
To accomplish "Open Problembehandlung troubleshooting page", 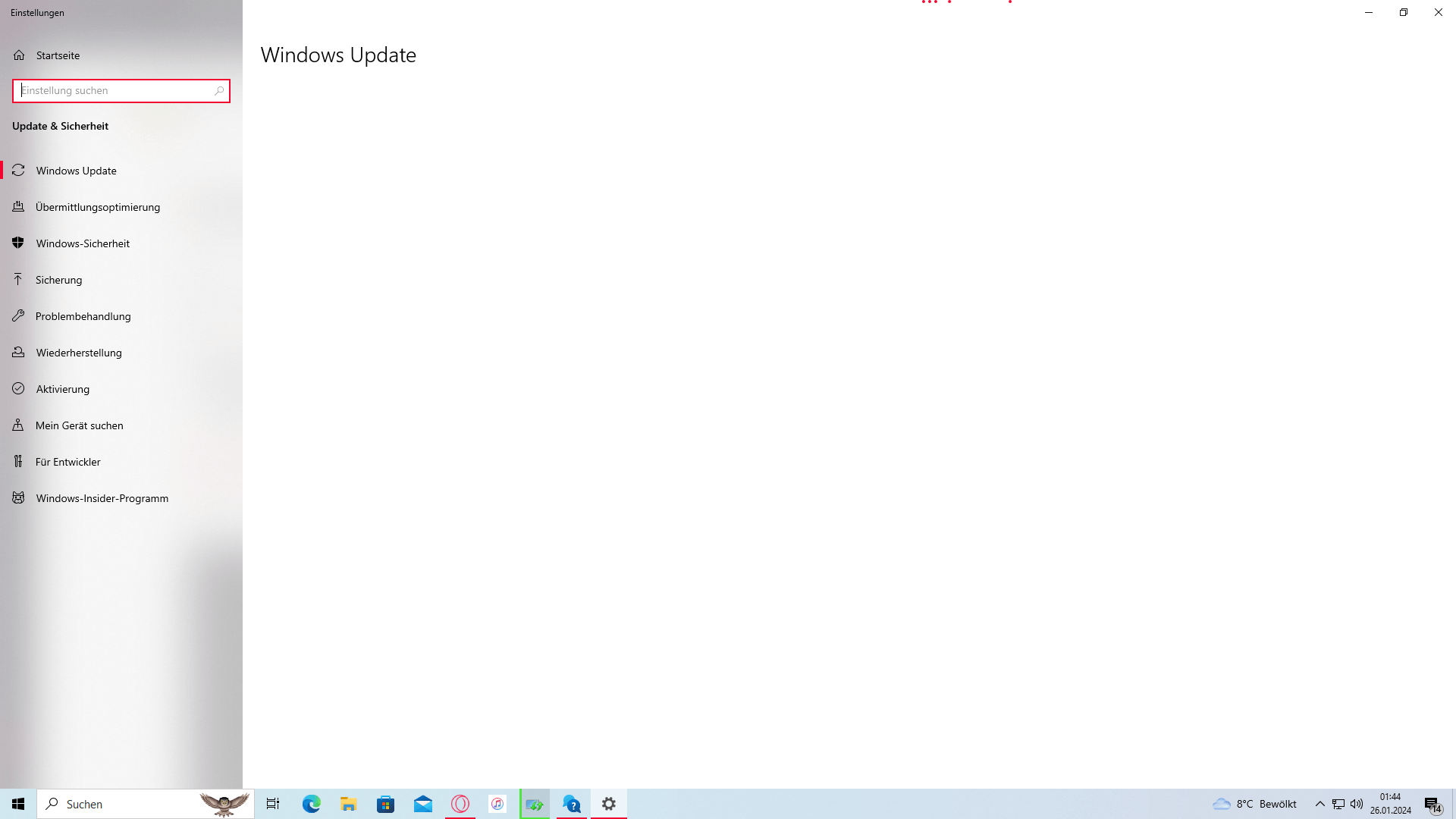I will [x=121, y=316].
